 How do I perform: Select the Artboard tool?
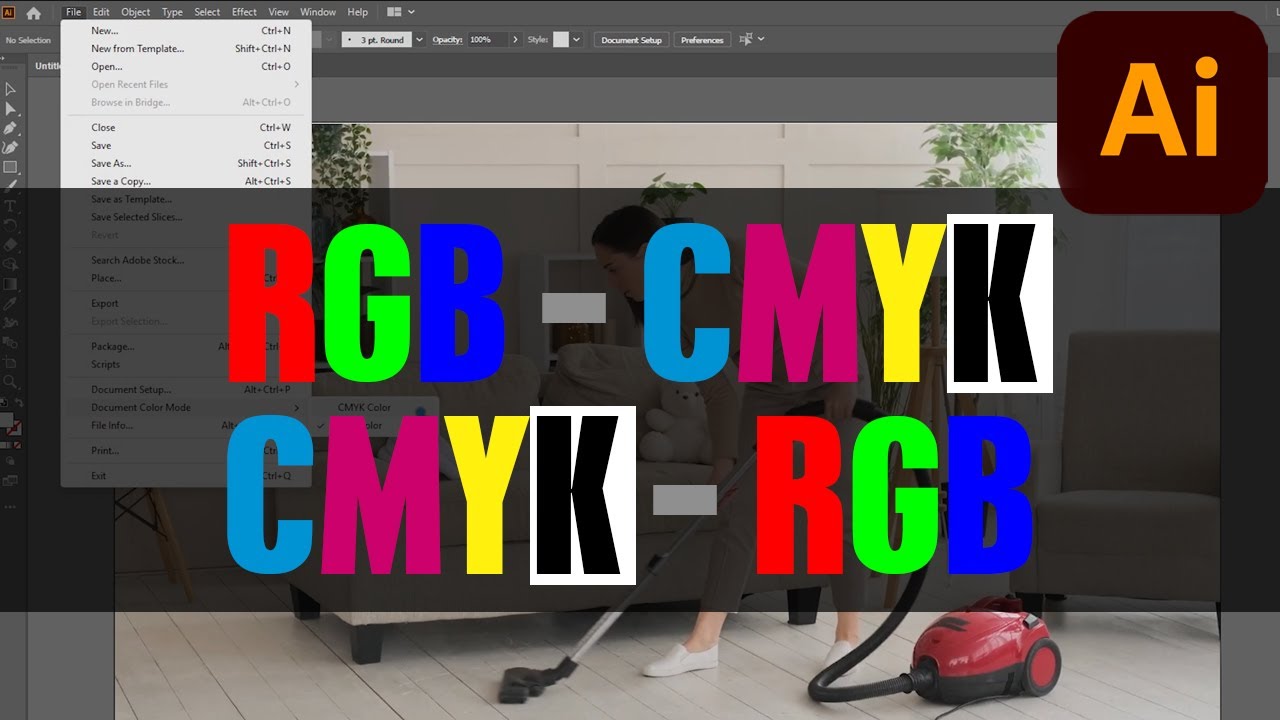pos(11,361)
